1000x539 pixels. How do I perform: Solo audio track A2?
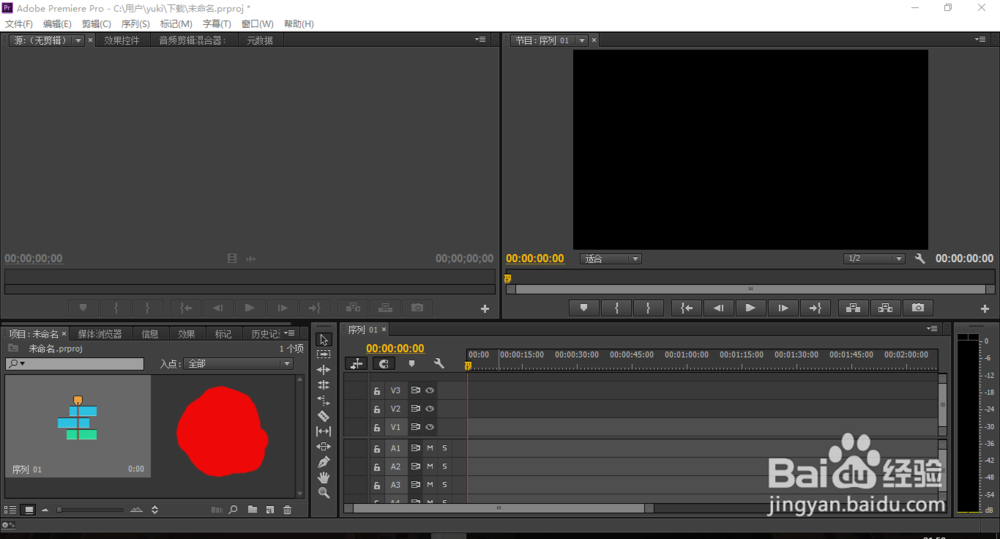coord(445,467)
